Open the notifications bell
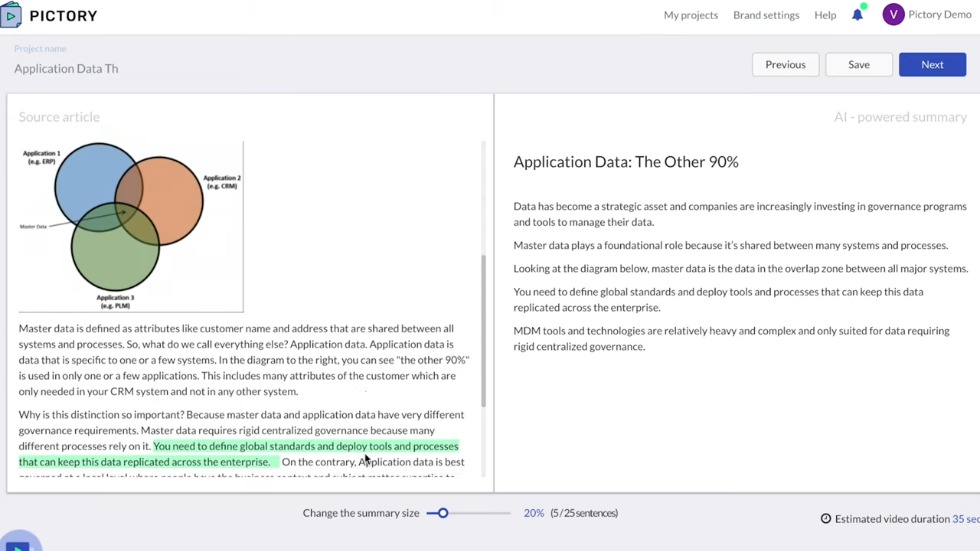The image size is (980, 551). click(x=857, y=15)
